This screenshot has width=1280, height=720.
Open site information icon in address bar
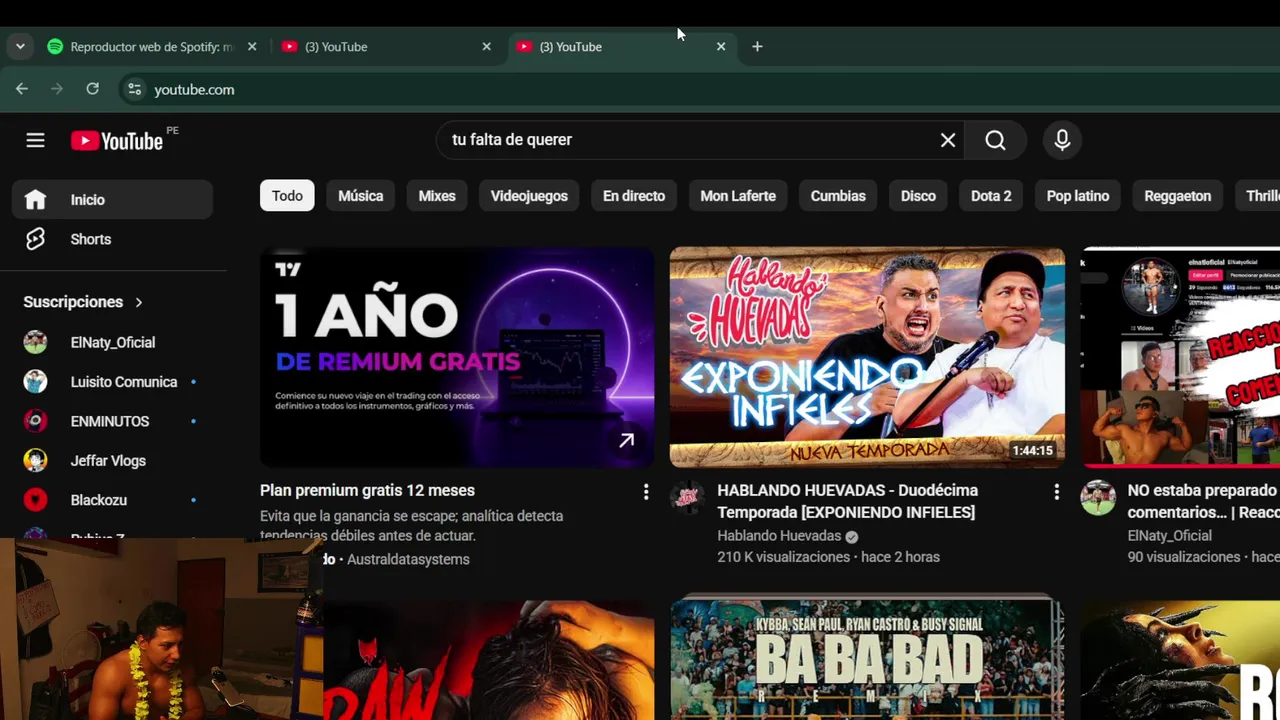(x=135, y=89)
